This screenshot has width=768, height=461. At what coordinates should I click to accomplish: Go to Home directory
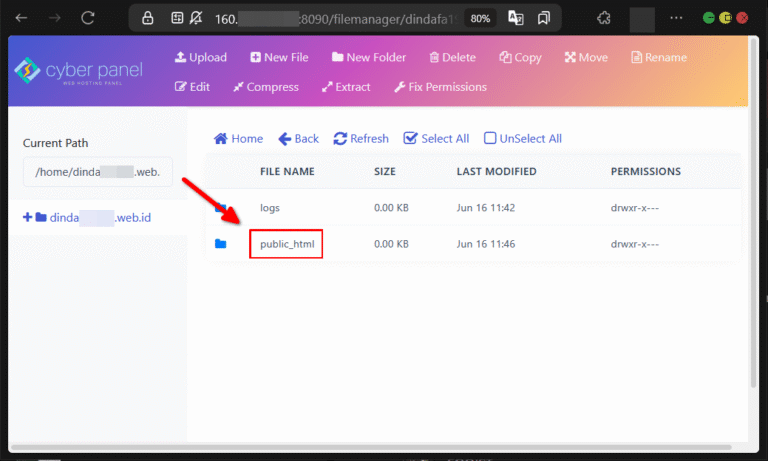click(x=239, y=139)
